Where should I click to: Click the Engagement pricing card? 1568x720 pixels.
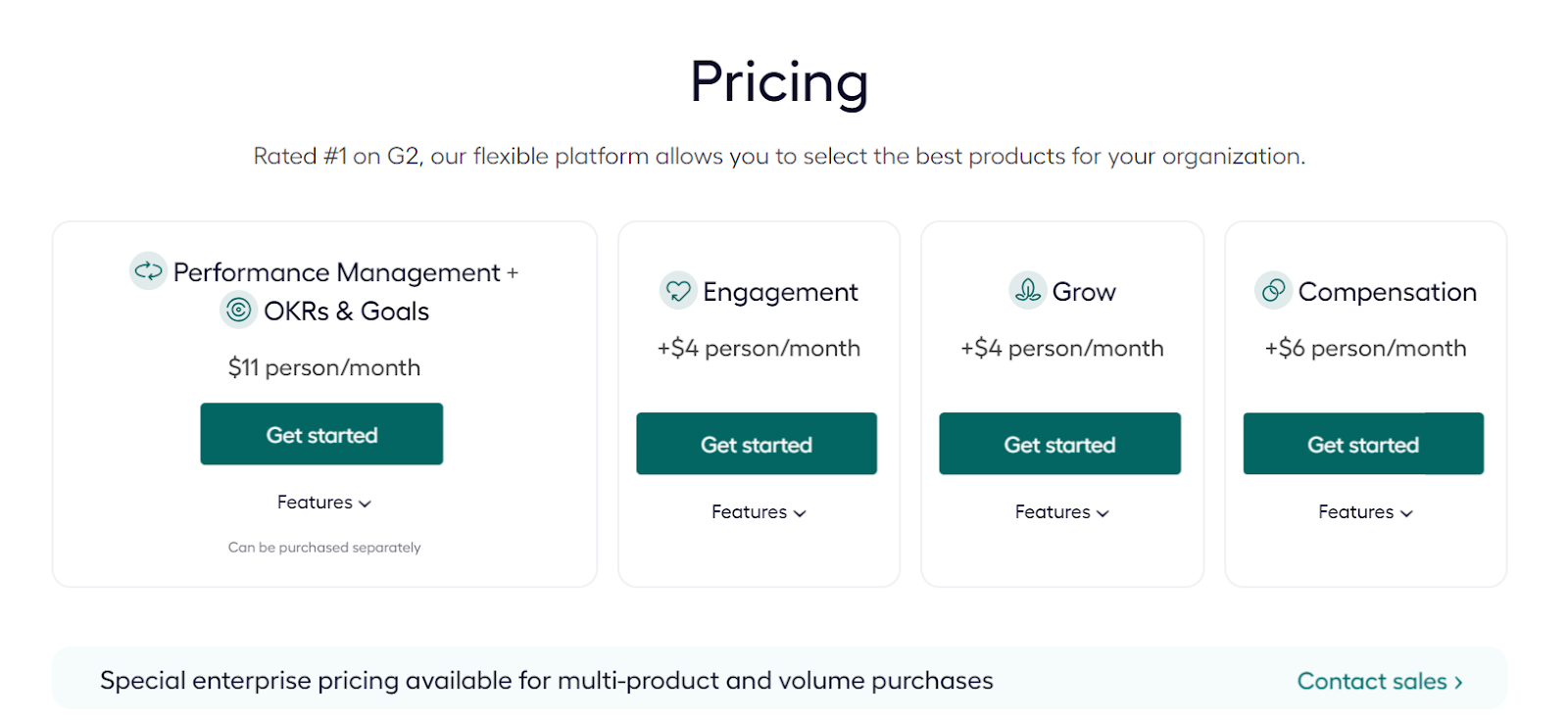click(758, 402)
